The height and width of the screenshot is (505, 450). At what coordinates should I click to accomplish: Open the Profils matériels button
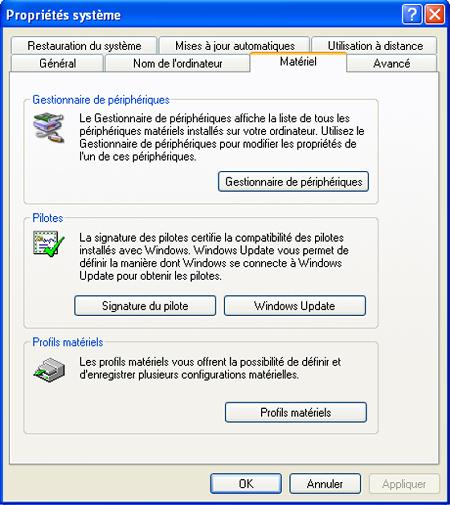[x=296, y=412]
